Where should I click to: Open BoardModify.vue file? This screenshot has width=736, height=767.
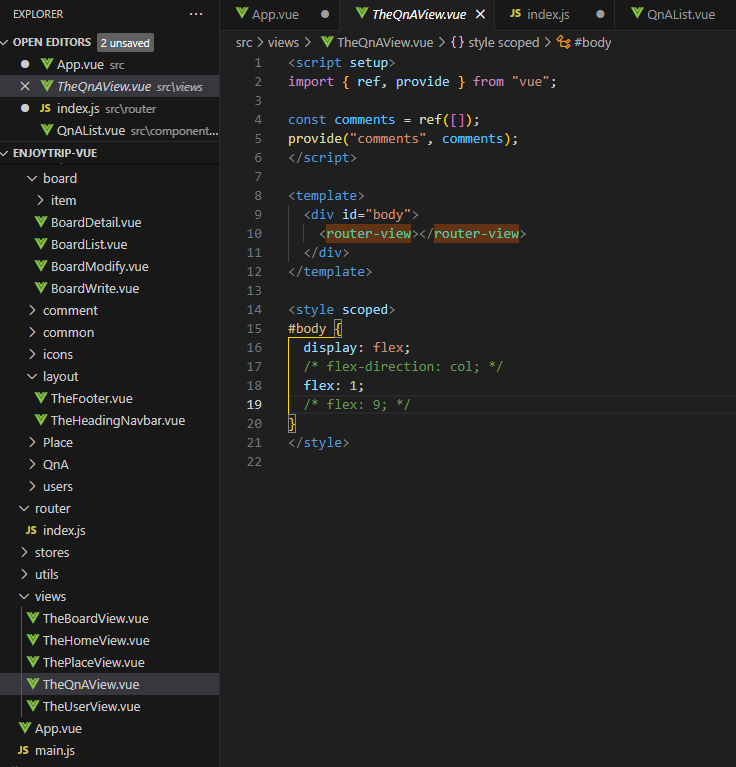110,267
